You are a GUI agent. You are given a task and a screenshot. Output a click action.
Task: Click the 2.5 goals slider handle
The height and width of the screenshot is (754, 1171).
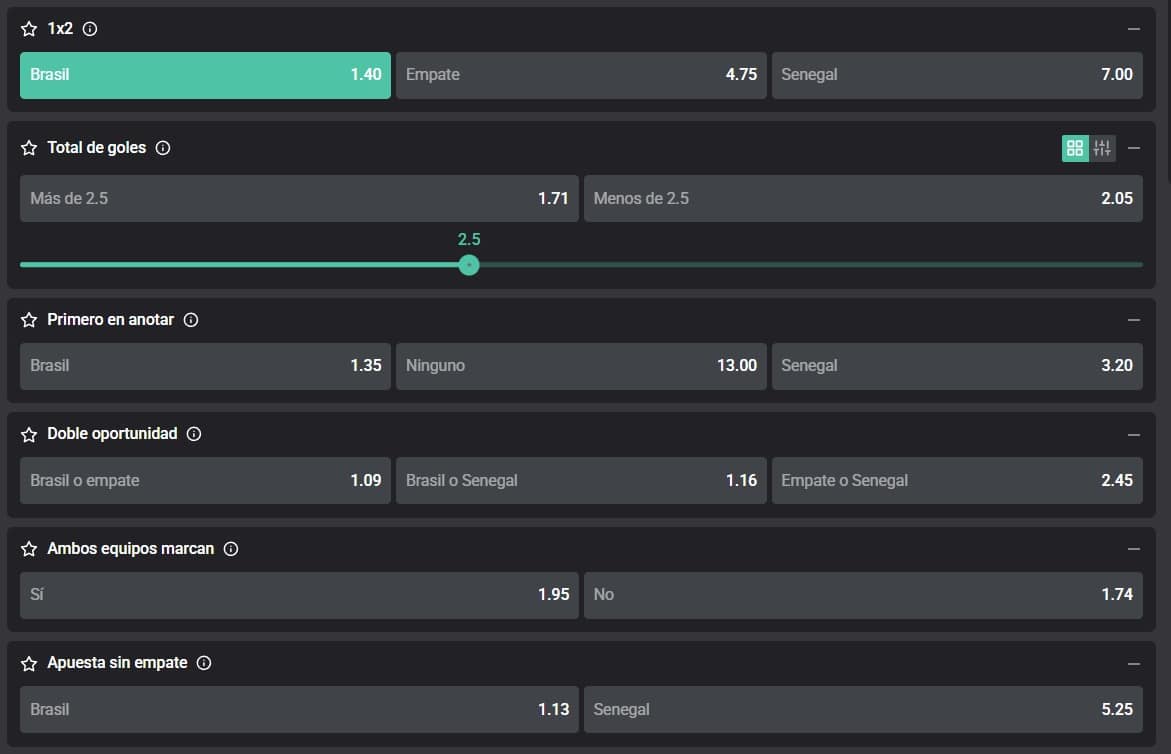(469, 265)
